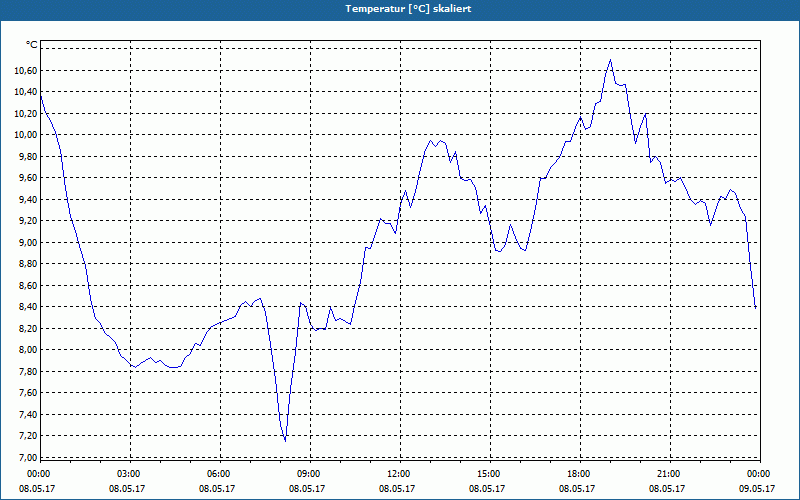Select the 7,80 y-axis label

pyautogui.click(x=28, y=371)
